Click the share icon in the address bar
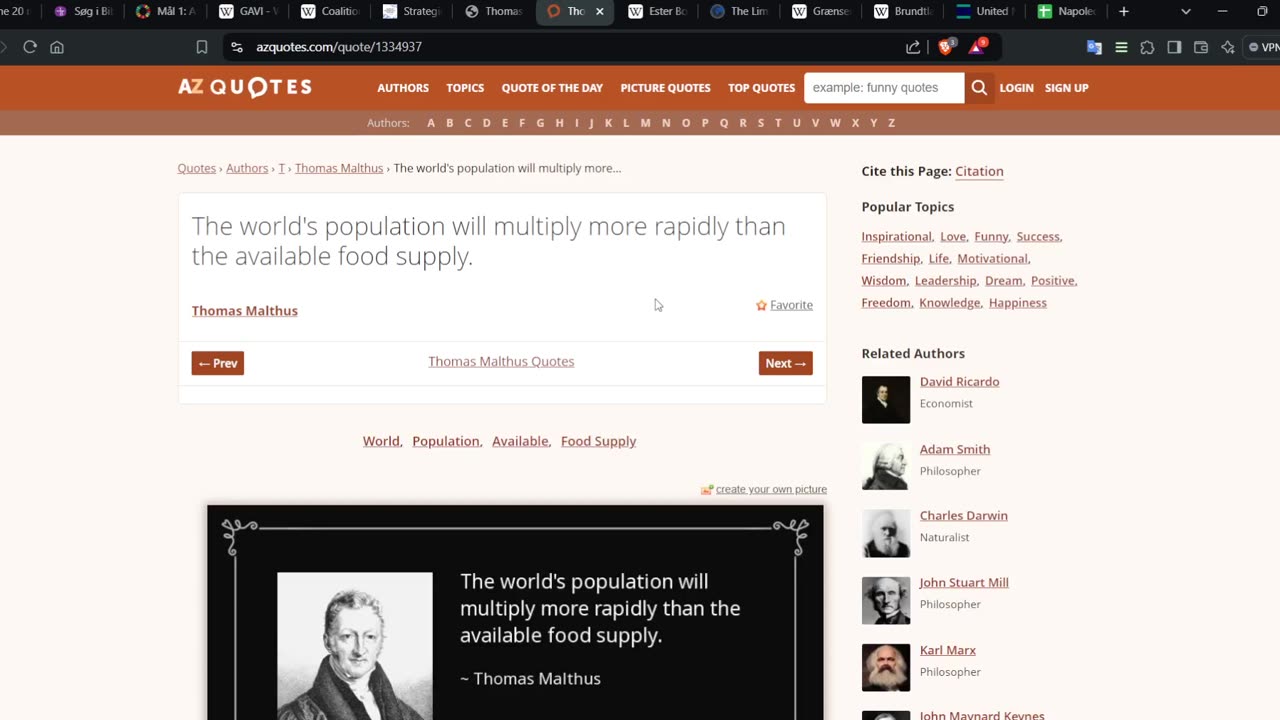 [x=913, y=47]
